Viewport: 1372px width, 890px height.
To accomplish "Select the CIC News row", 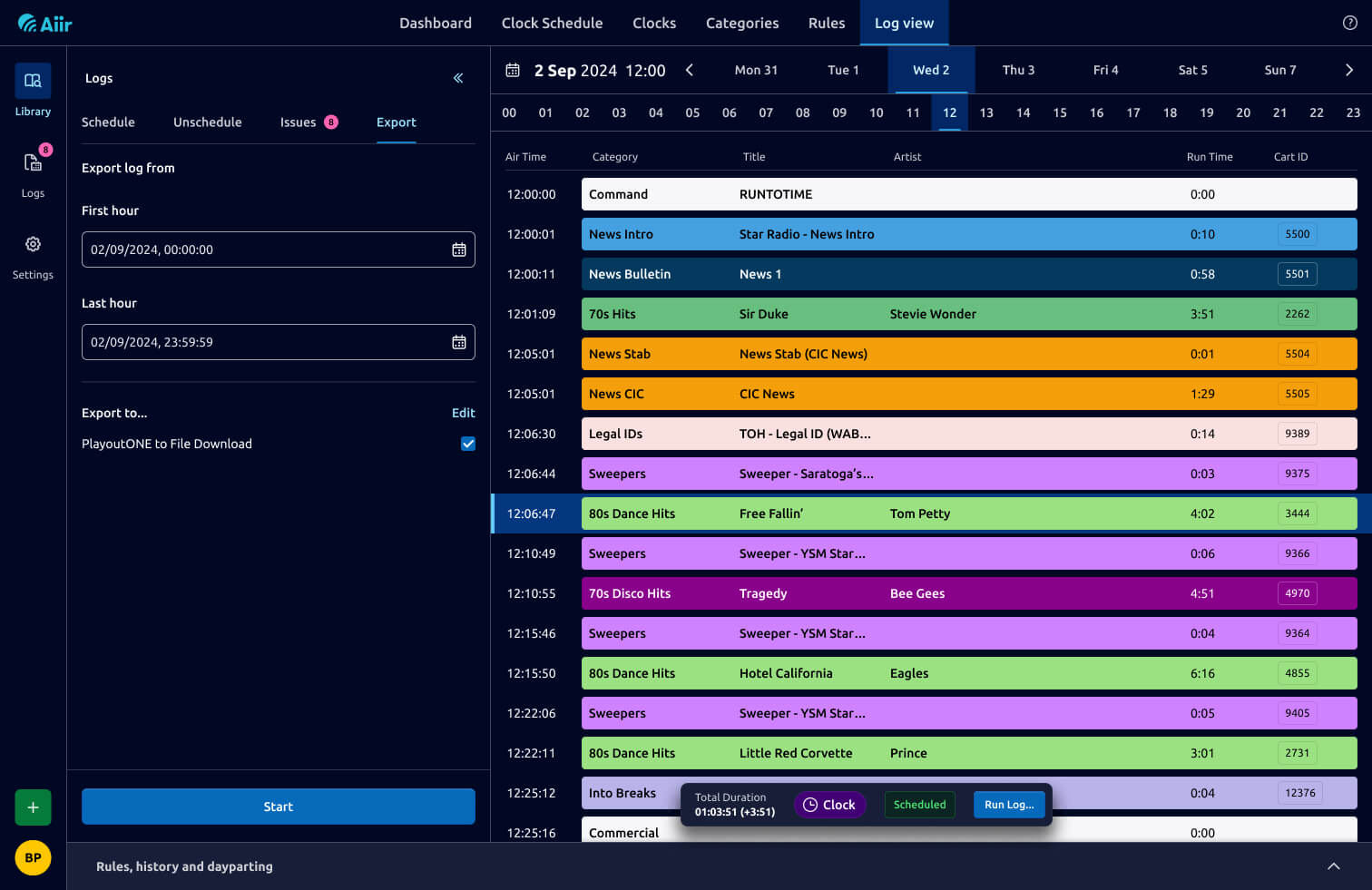I will [969, 394].
